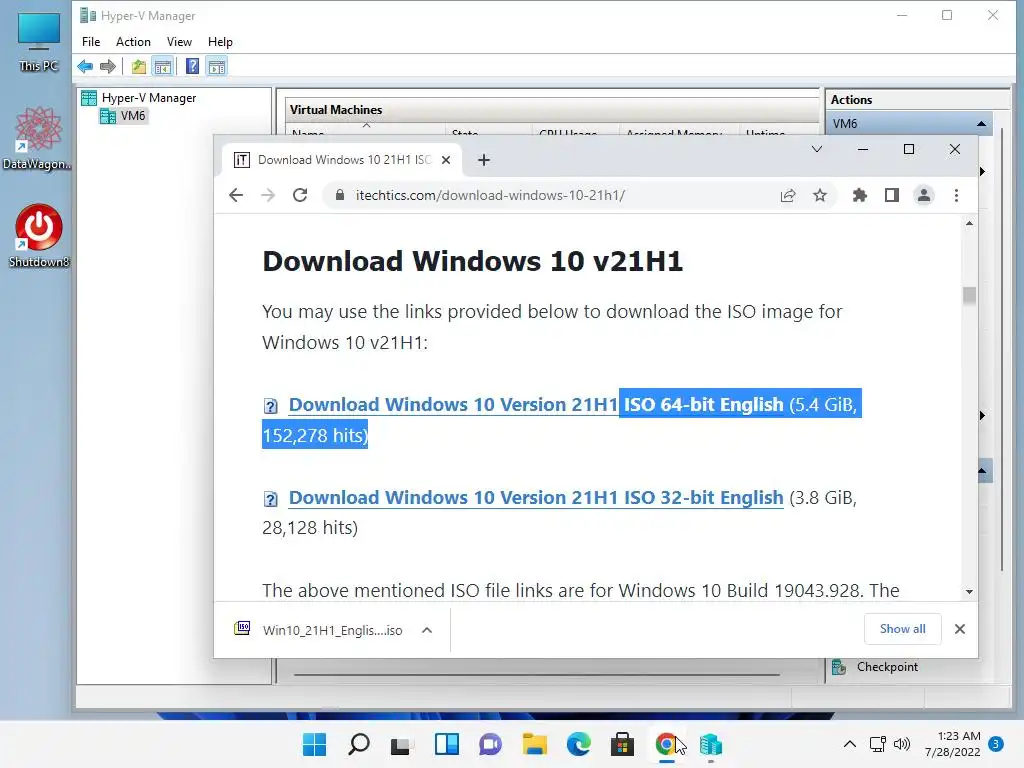Click Chrome forward navigation arrow
Image resolution: width=1024 pixels, height=768 pixels.
(x=268, y=195)
